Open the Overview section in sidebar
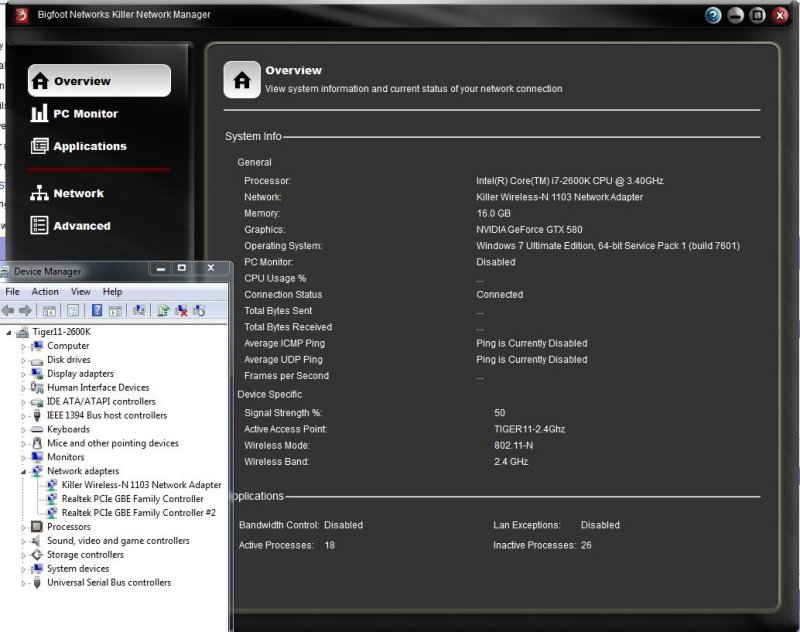Screen dimensions: 800x632 pyautogui.click(x=99, y=81)
